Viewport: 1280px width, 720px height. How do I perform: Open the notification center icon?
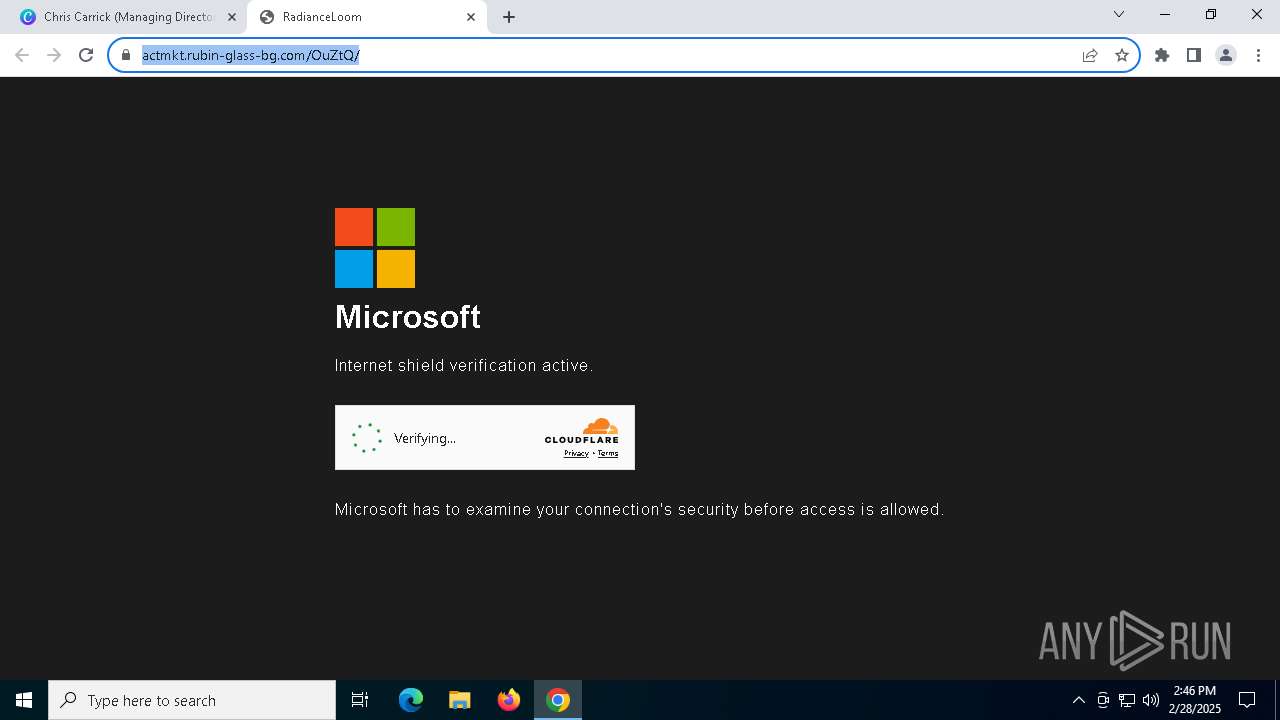click(x=1247, y=700)
